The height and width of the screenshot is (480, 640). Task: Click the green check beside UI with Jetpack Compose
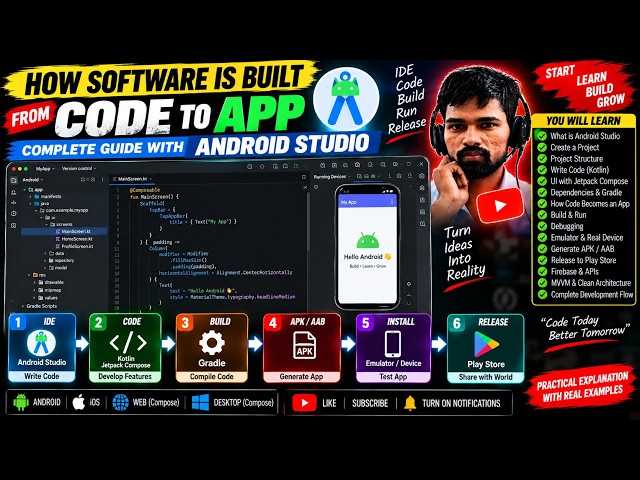coord(542,181)
